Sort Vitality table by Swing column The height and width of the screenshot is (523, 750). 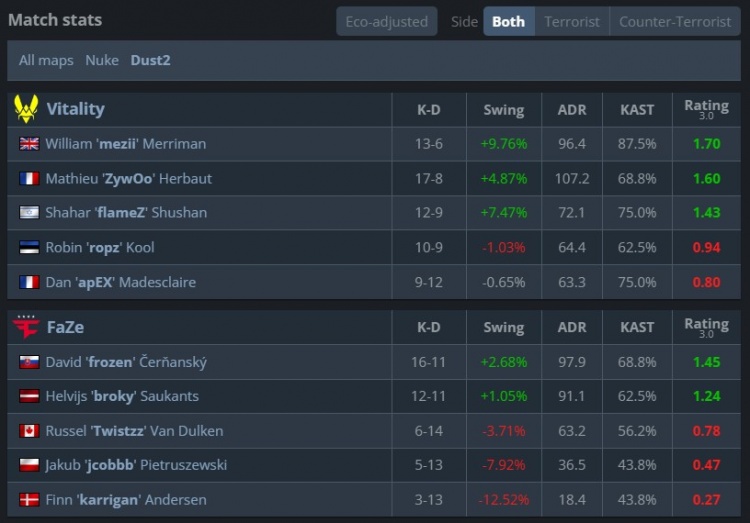(x=503, y=109)
